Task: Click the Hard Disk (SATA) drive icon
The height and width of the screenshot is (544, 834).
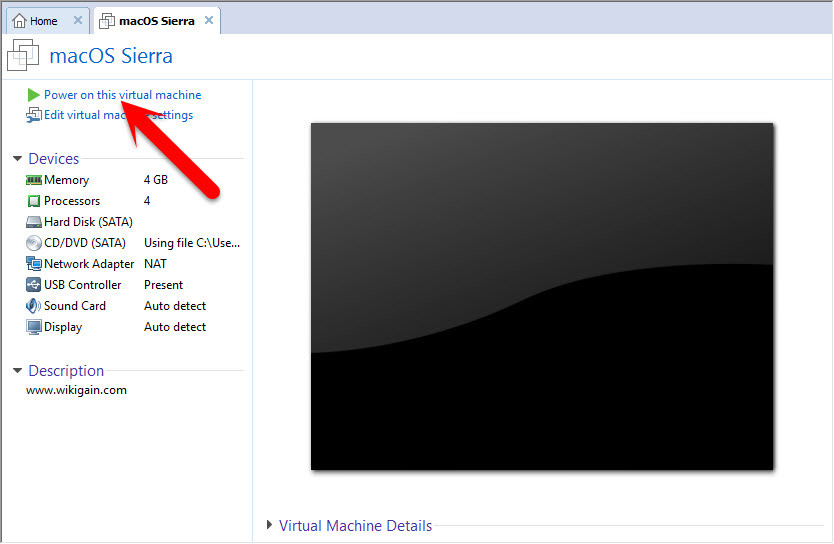Action: (x=34, y=222)
